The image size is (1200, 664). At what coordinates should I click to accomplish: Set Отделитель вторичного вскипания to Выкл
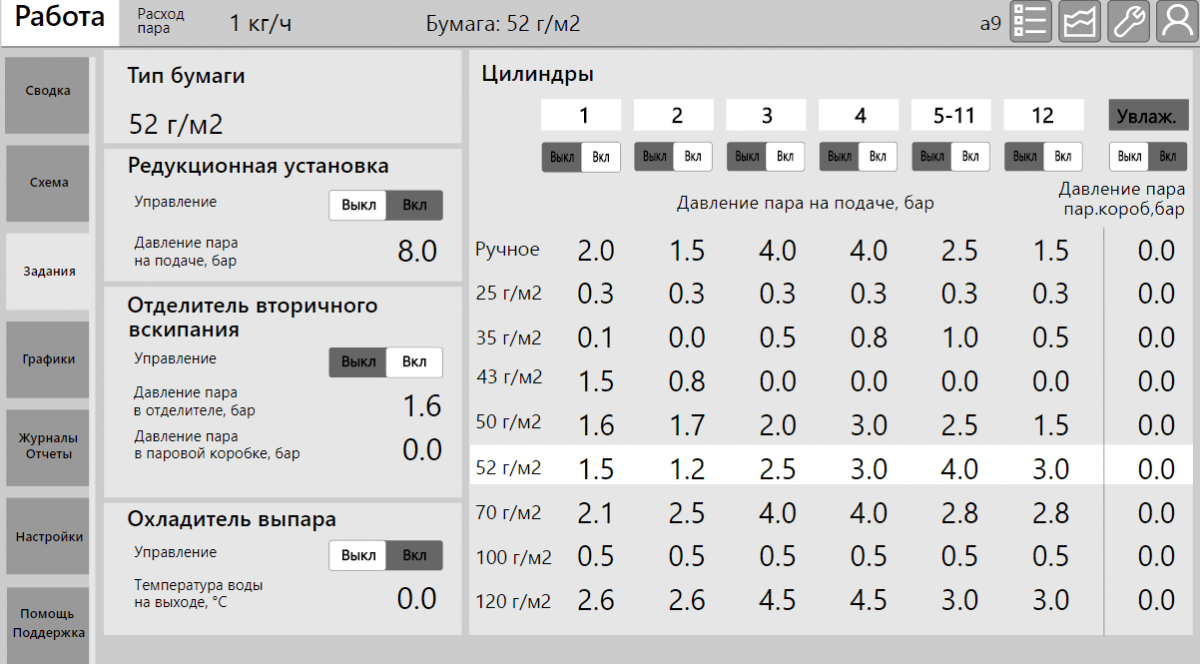coord(358,362)
